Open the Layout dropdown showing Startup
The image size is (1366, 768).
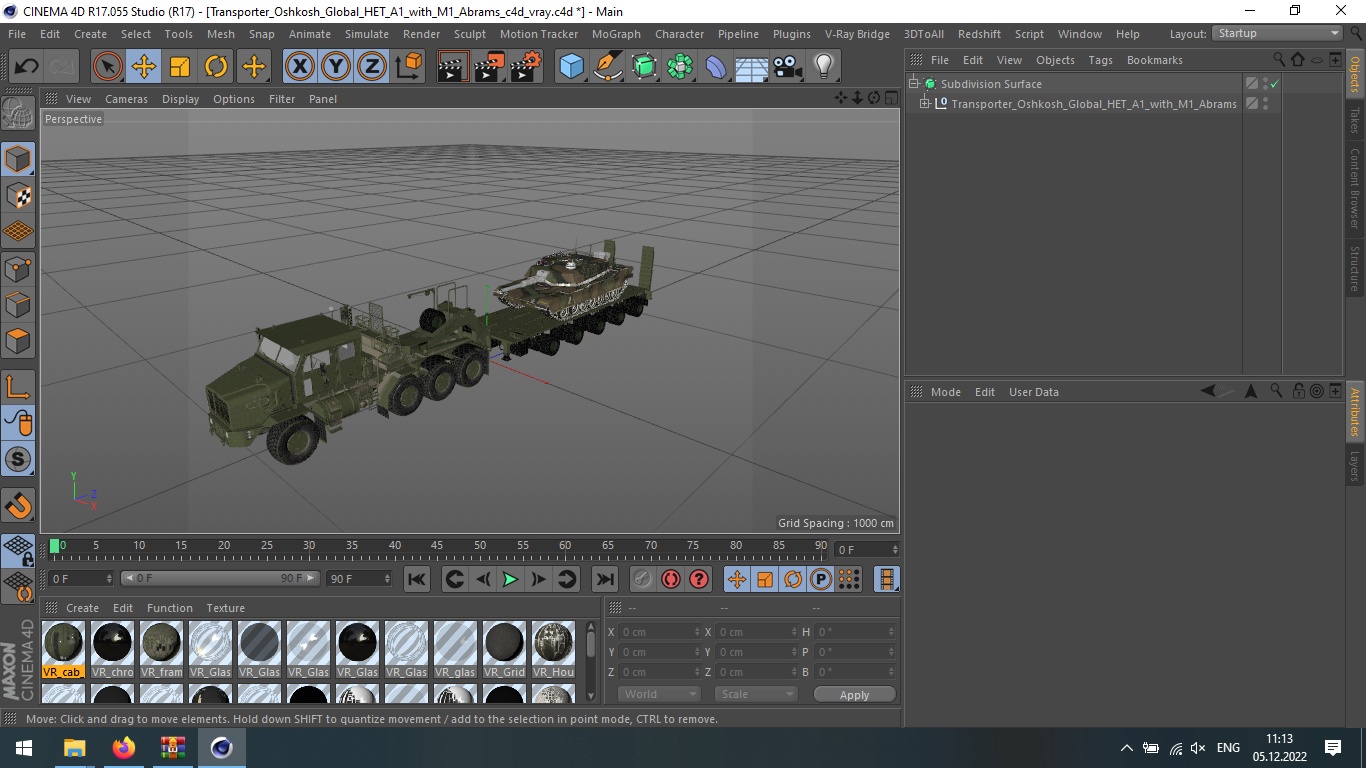click(x=1277, y=33)
